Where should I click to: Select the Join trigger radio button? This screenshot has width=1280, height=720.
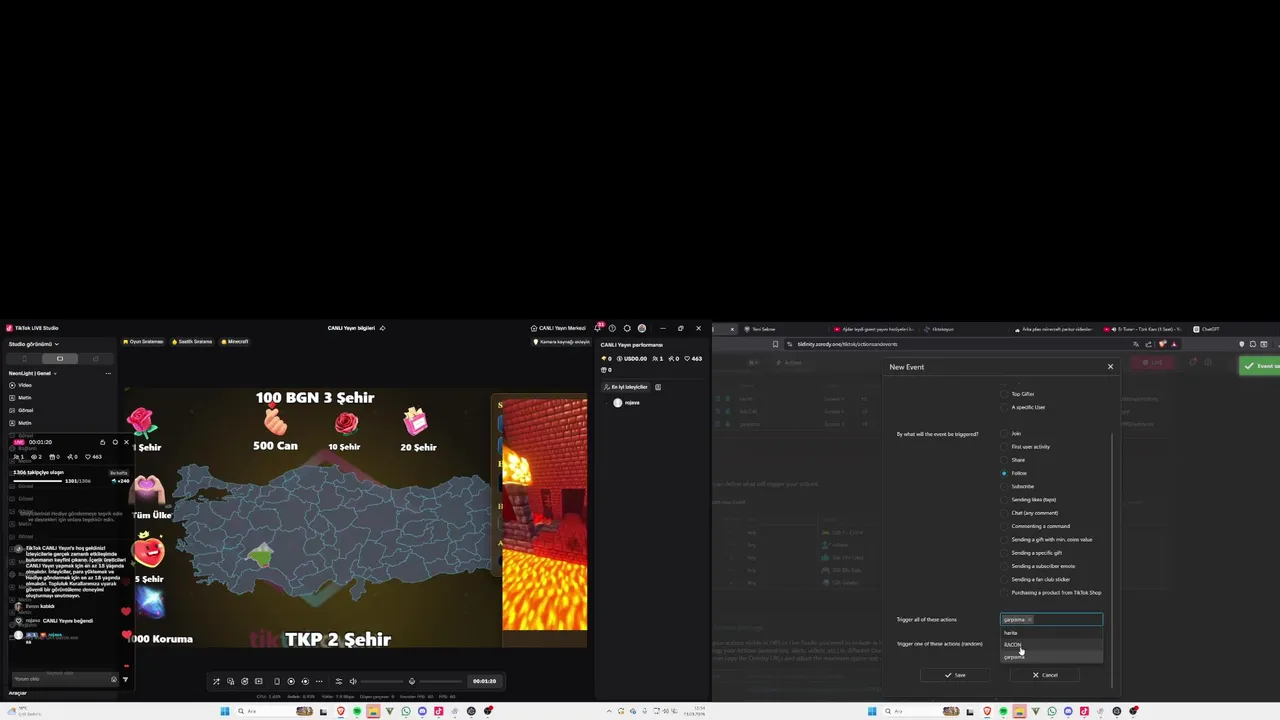(x=1005, y=434)
